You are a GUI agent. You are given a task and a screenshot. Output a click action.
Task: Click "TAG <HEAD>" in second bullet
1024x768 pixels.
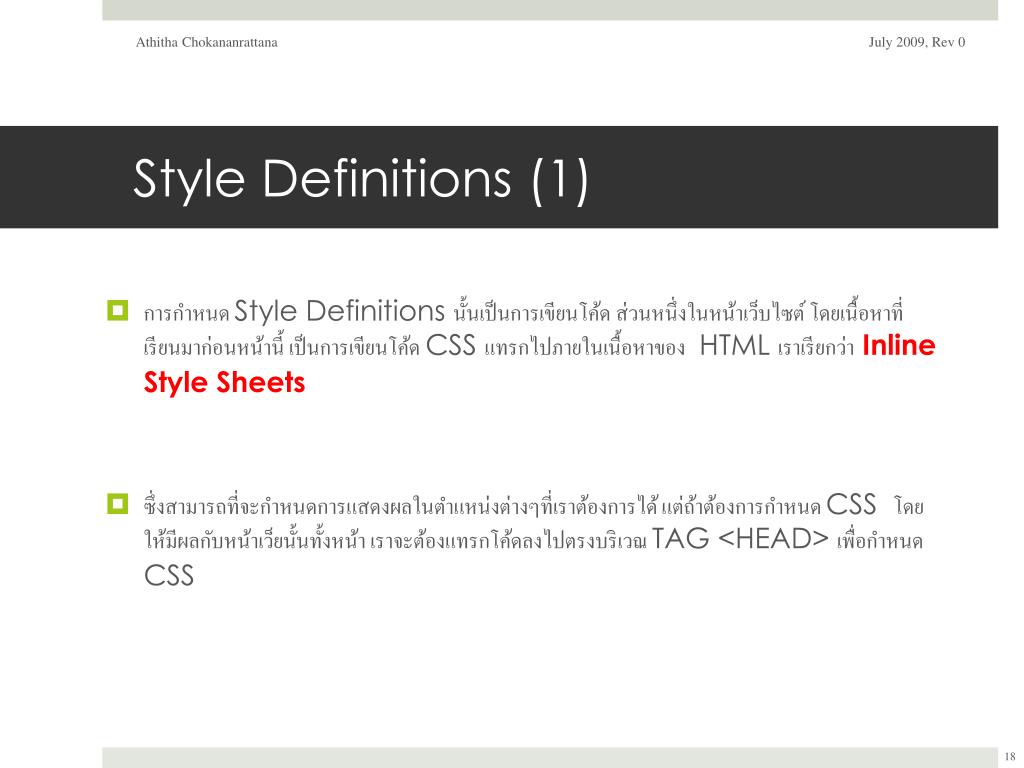(741, 539)
